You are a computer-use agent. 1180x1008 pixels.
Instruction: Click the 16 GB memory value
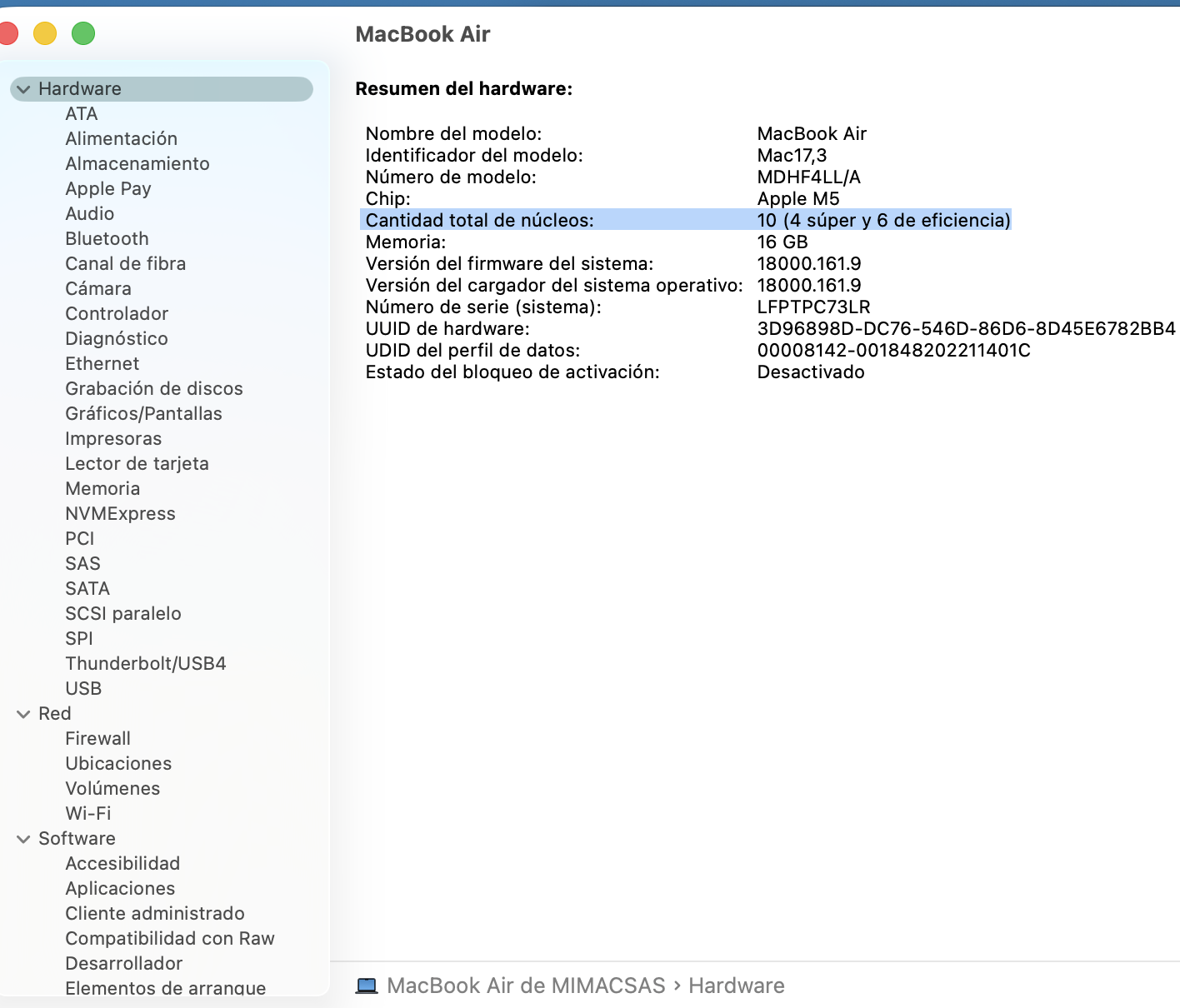782,242
